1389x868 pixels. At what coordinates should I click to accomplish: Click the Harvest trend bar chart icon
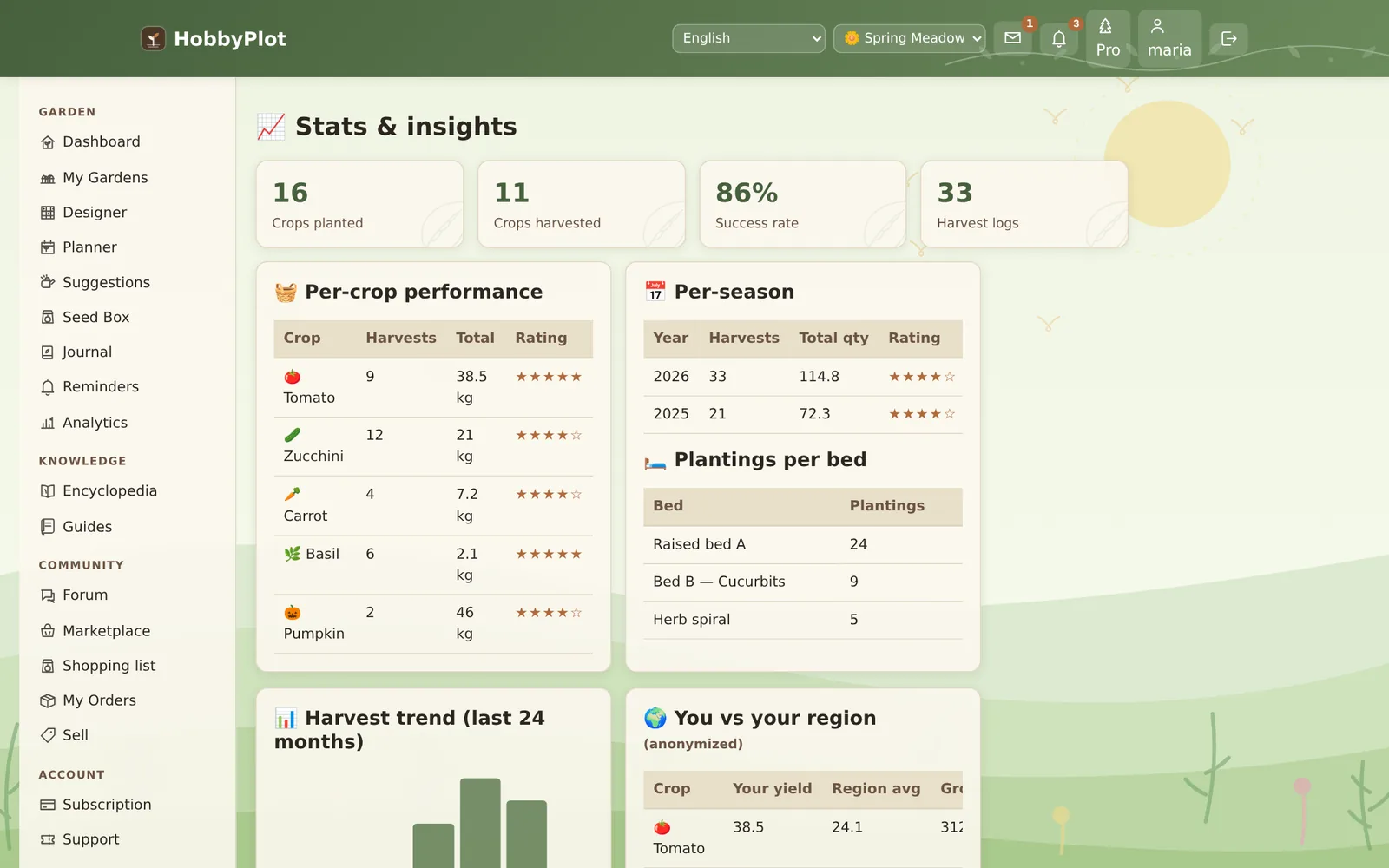tap(286, 719)
